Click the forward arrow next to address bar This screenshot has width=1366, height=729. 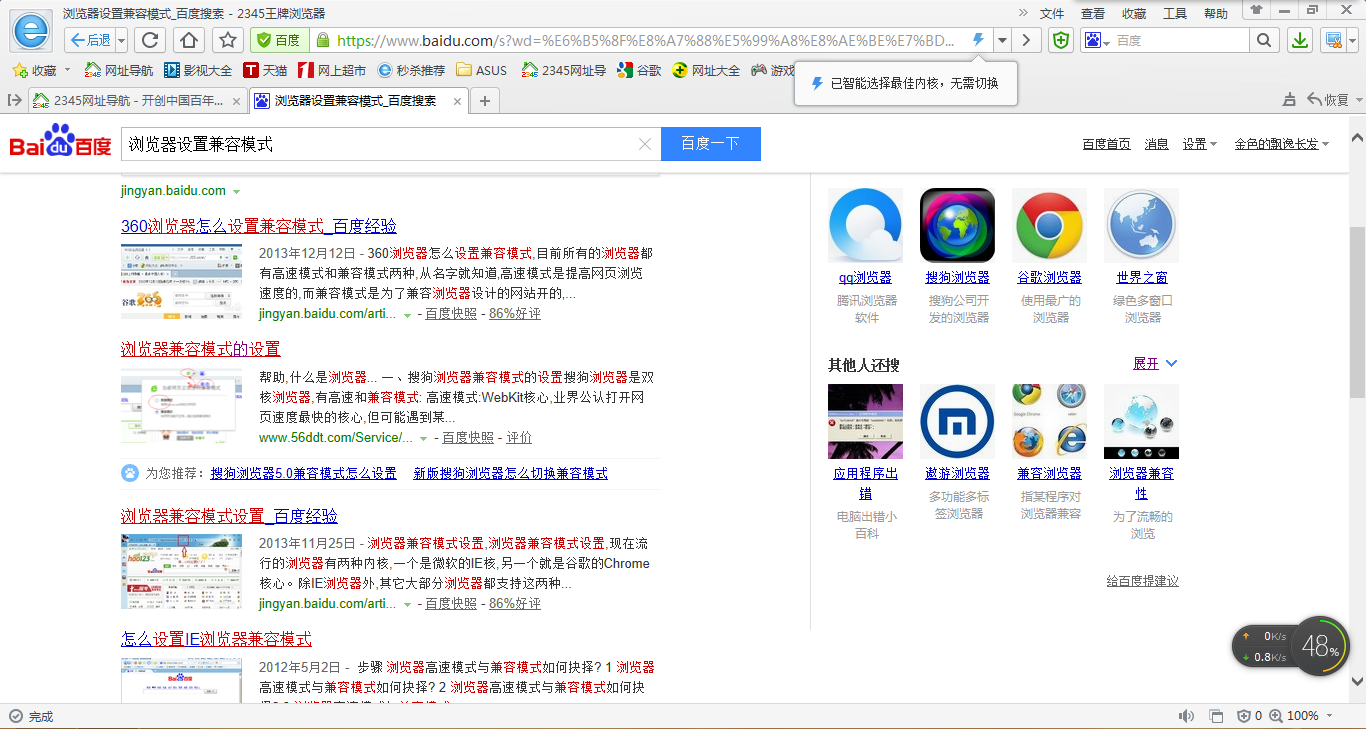click(1026, 40)
